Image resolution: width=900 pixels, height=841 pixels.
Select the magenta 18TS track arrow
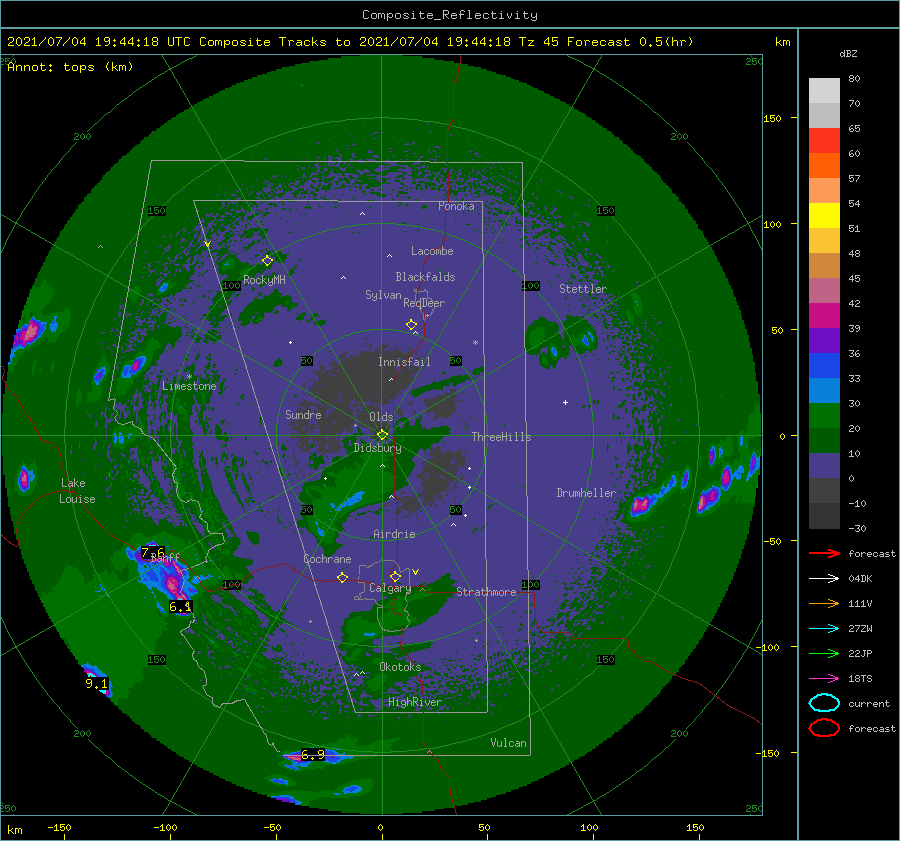[824, 678]
